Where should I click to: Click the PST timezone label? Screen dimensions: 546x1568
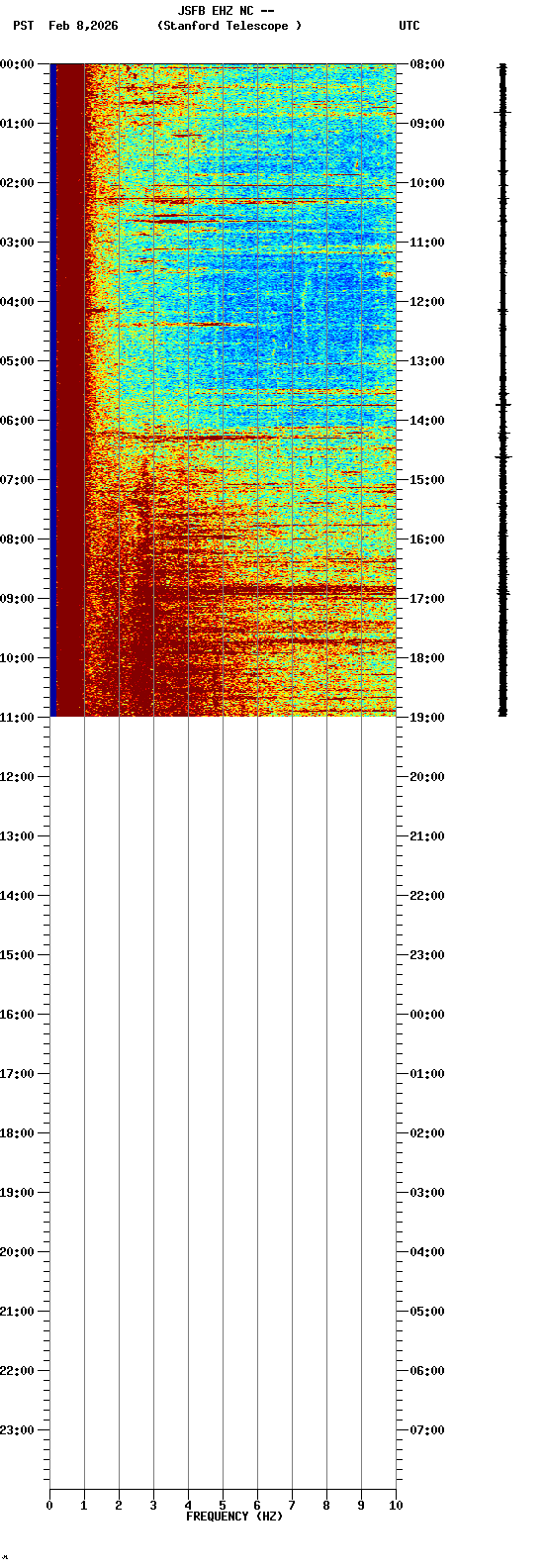[x=24, y=26]
